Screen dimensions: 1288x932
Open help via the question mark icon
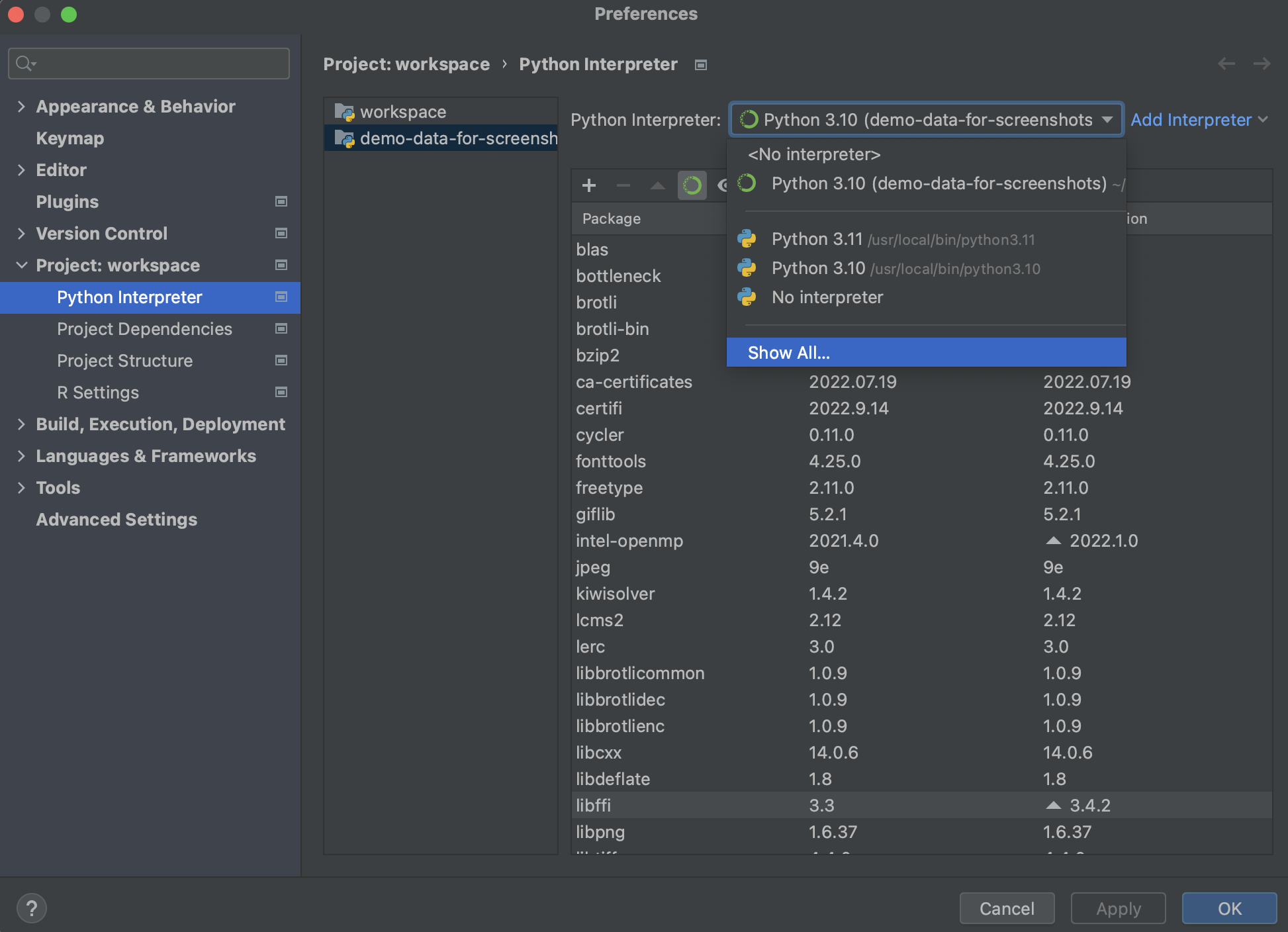31,908
